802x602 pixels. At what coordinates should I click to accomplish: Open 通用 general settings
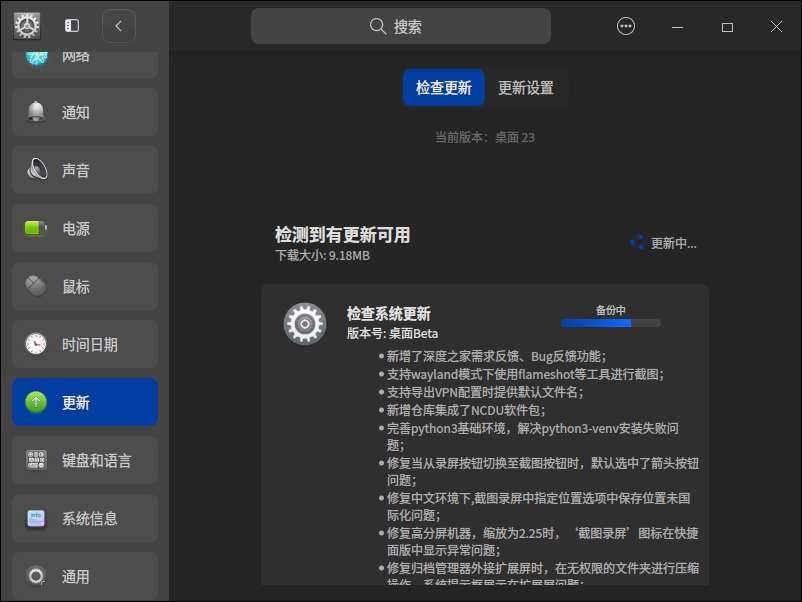(85, 576)
